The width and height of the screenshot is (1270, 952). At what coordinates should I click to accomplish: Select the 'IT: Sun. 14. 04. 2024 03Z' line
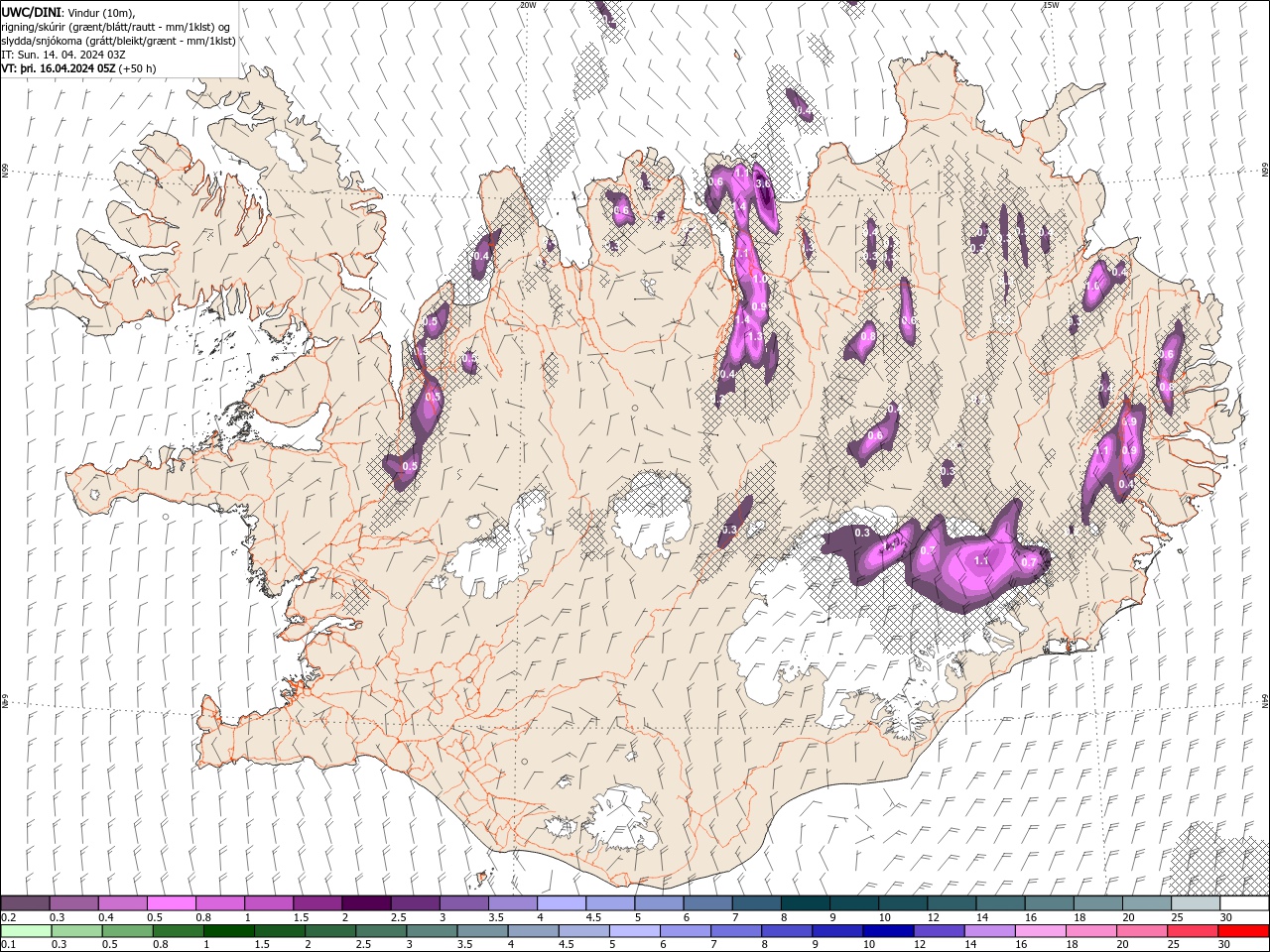pyautogui.click(x=63, y=55)
